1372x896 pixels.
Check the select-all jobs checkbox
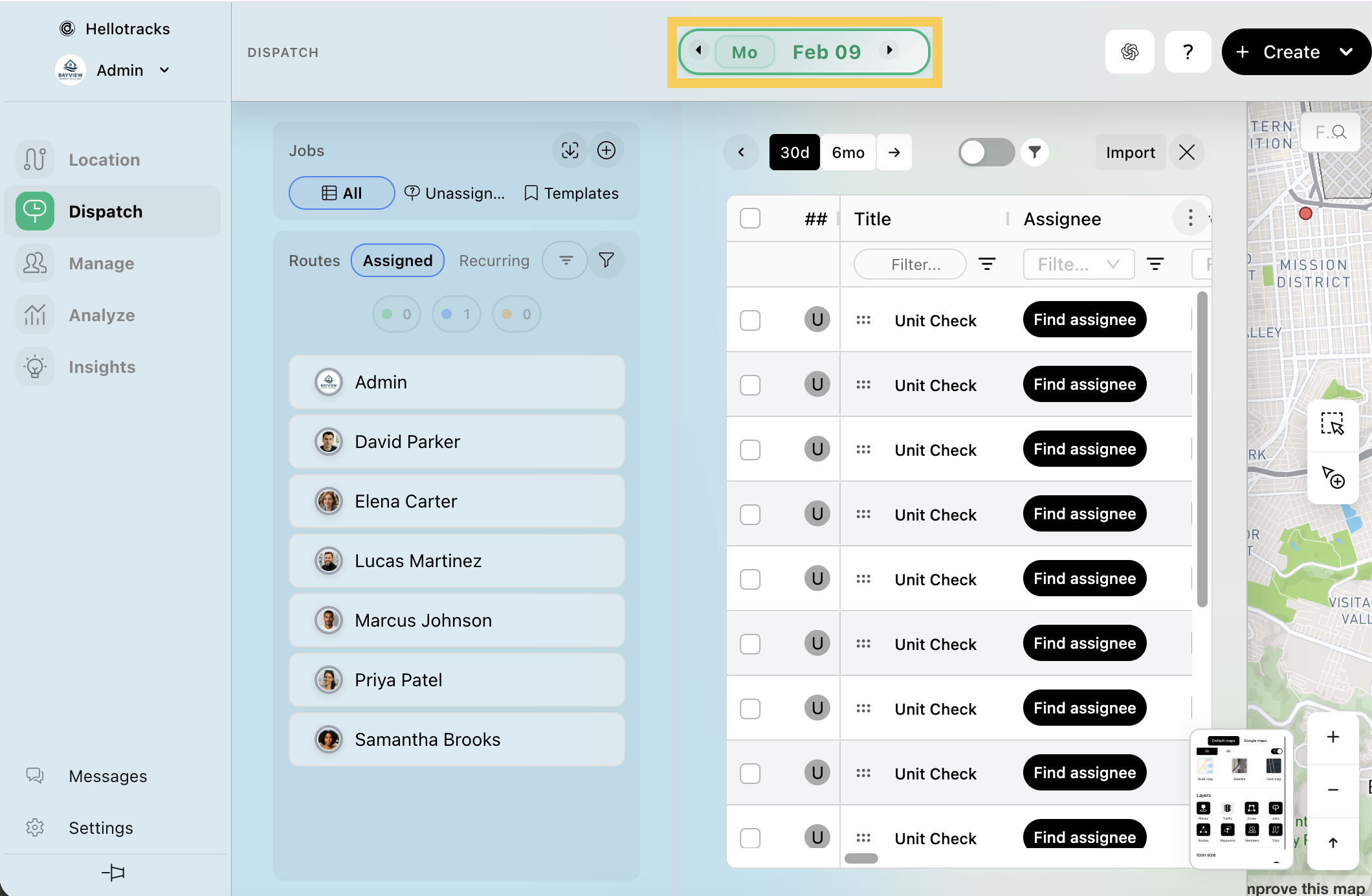point(749,218)
